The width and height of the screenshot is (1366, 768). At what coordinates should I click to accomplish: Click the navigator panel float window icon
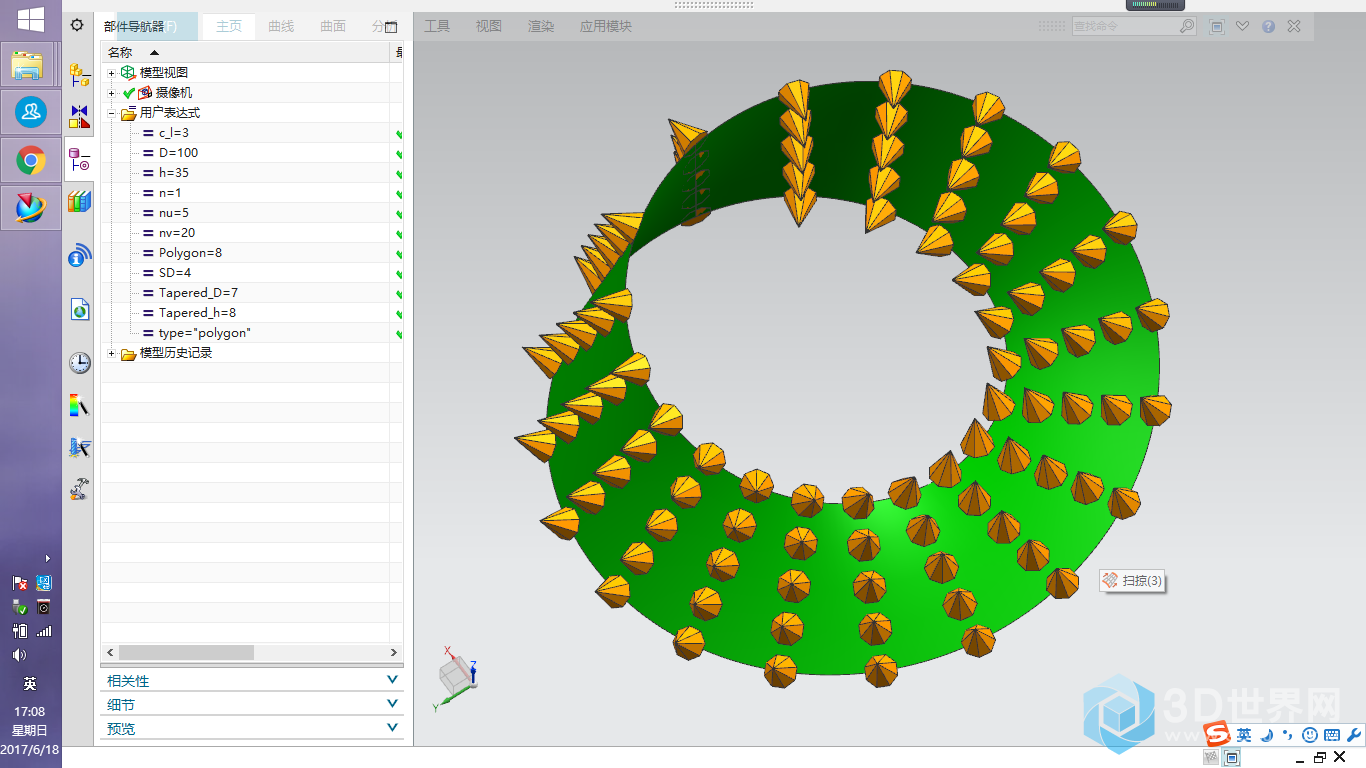pos(391,27)
